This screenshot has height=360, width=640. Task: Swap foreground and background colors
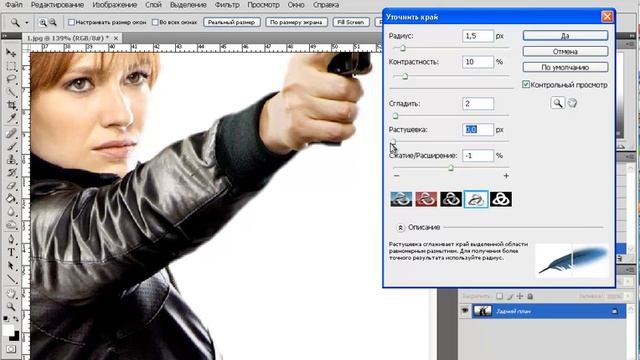(x=16, y=319)
